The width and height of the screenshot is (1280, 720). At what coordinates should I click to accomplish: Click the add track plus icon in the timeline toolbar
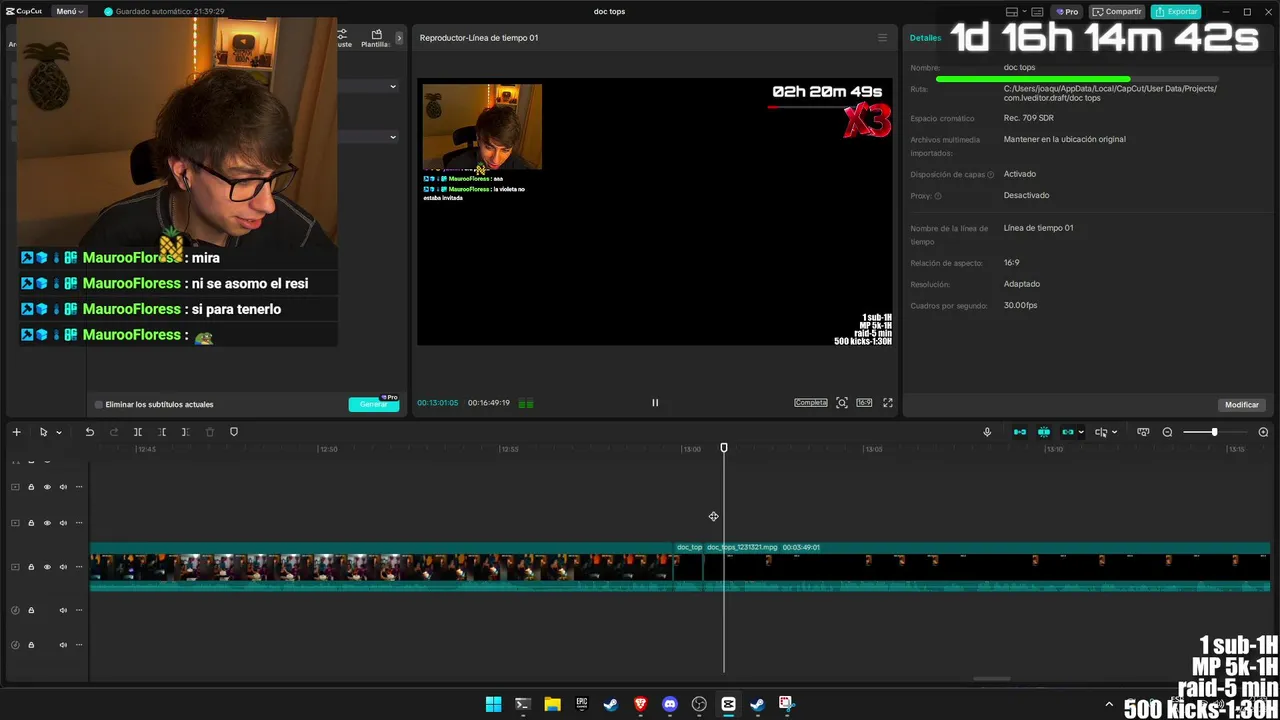pos(16,432)
